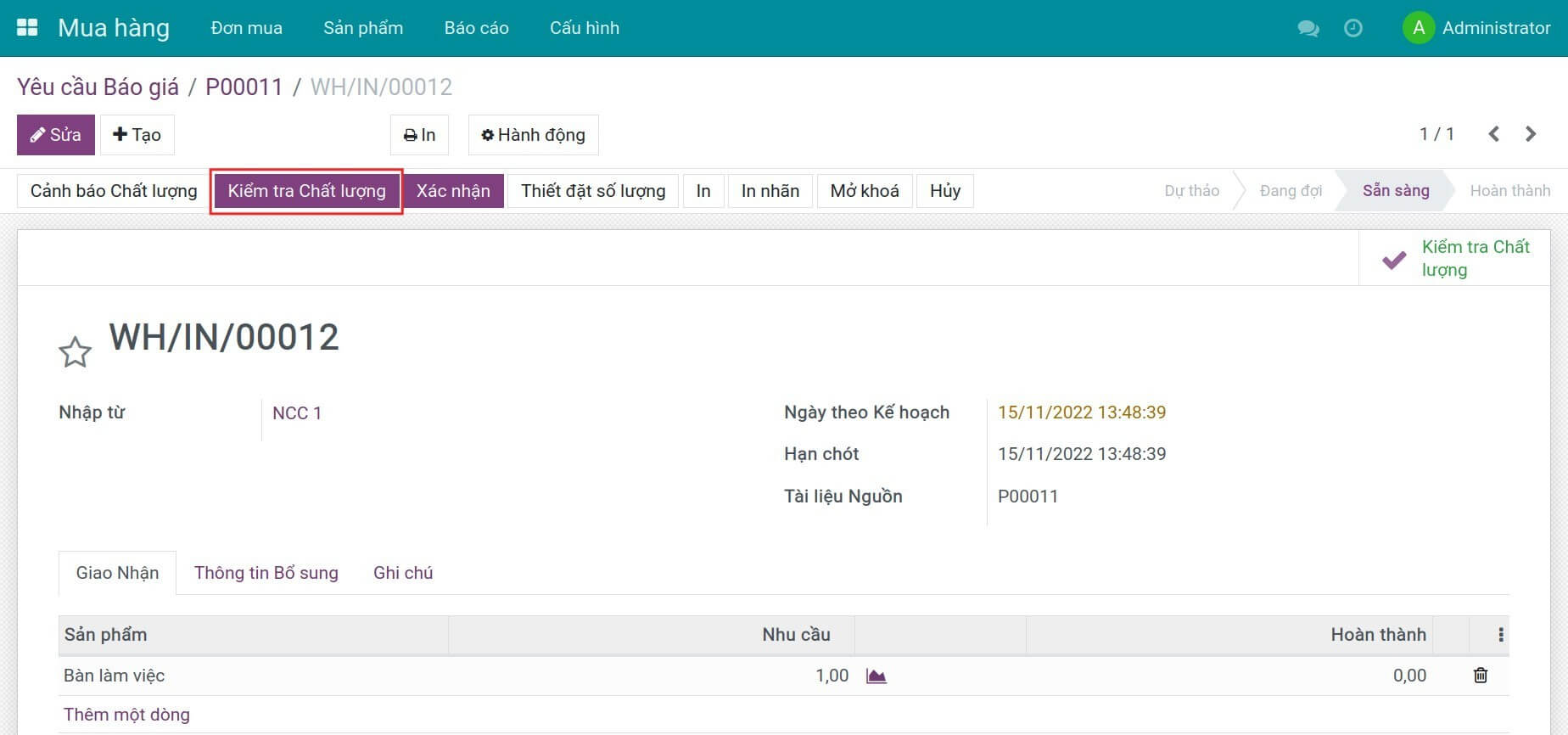
Task: Click Thêm một dòng to add line
Action: click(126, 715)
